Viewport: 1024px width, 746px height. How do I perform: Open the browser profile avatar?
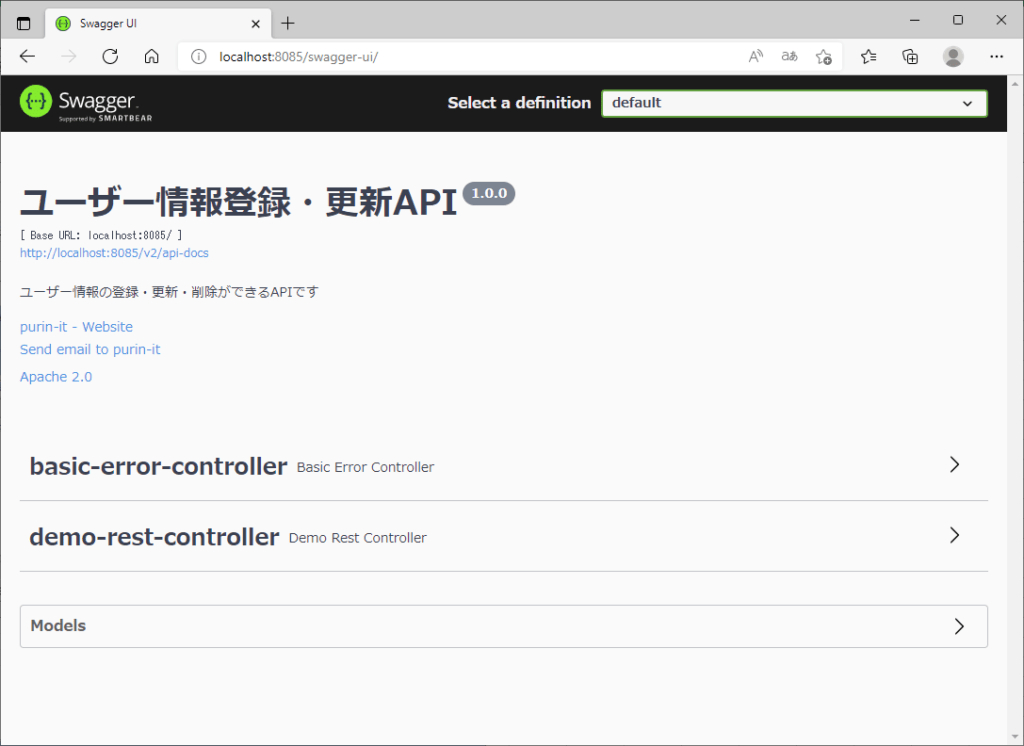(x=953, y=57)
